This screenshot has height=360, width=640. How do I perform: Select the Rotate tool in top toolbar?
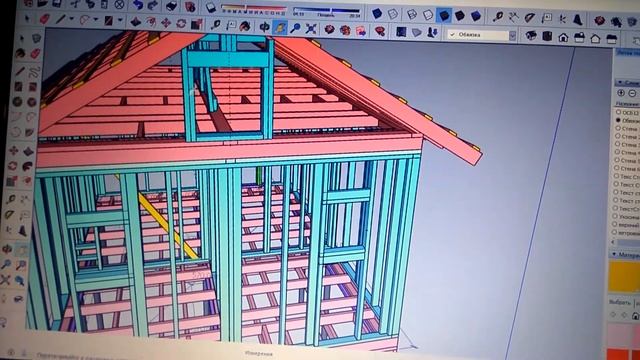pos(181,23)
